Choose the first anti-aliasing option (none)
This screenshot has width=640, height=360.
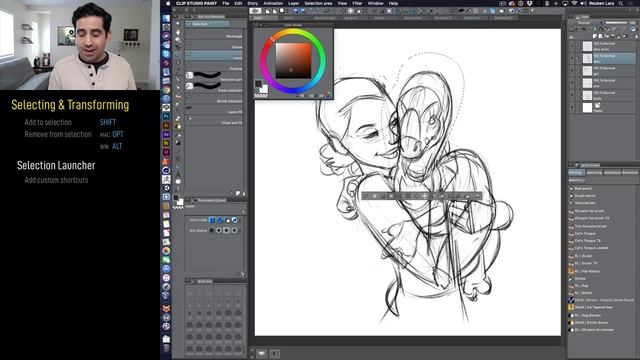pos(212,231)
